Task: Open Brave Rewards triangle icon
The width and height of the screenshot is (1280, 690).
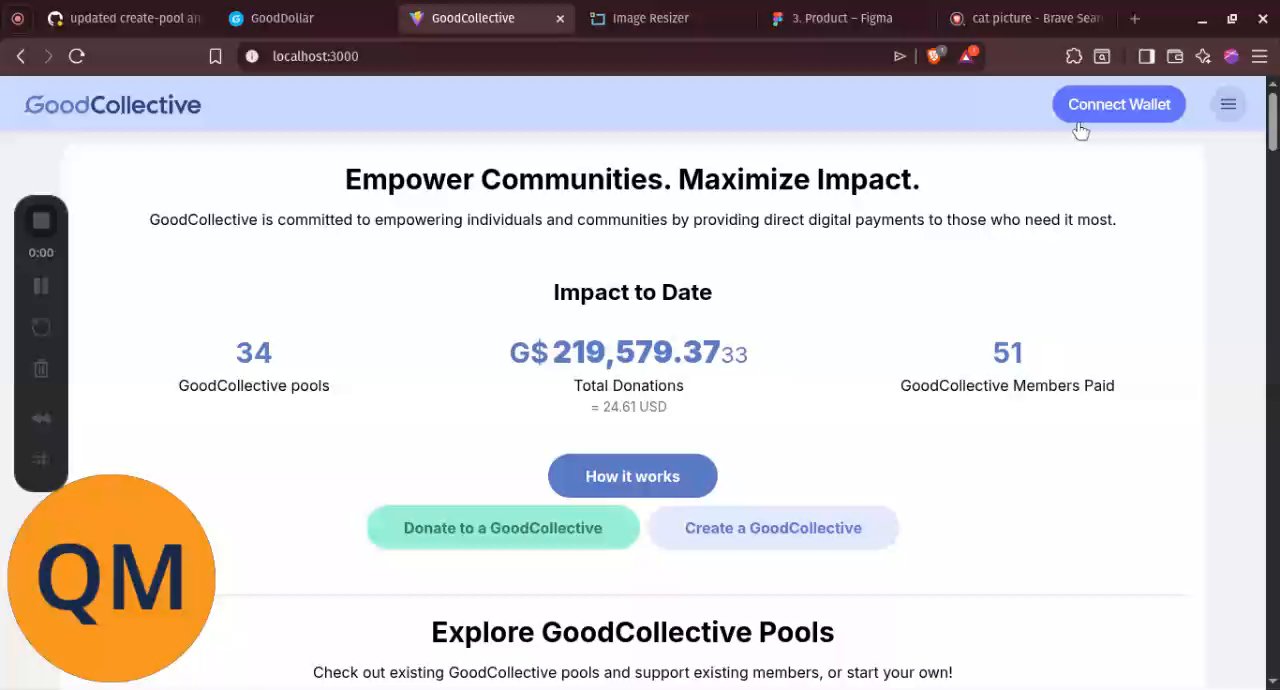Action: (967, 56)
